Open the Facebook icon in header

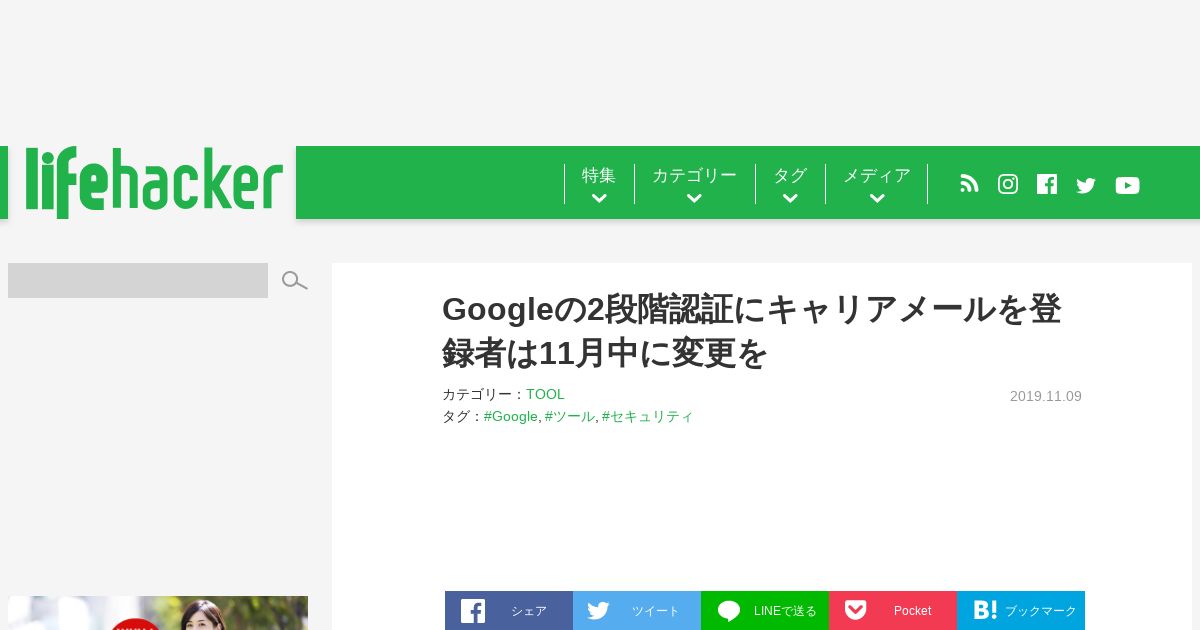pos(1047,184)
